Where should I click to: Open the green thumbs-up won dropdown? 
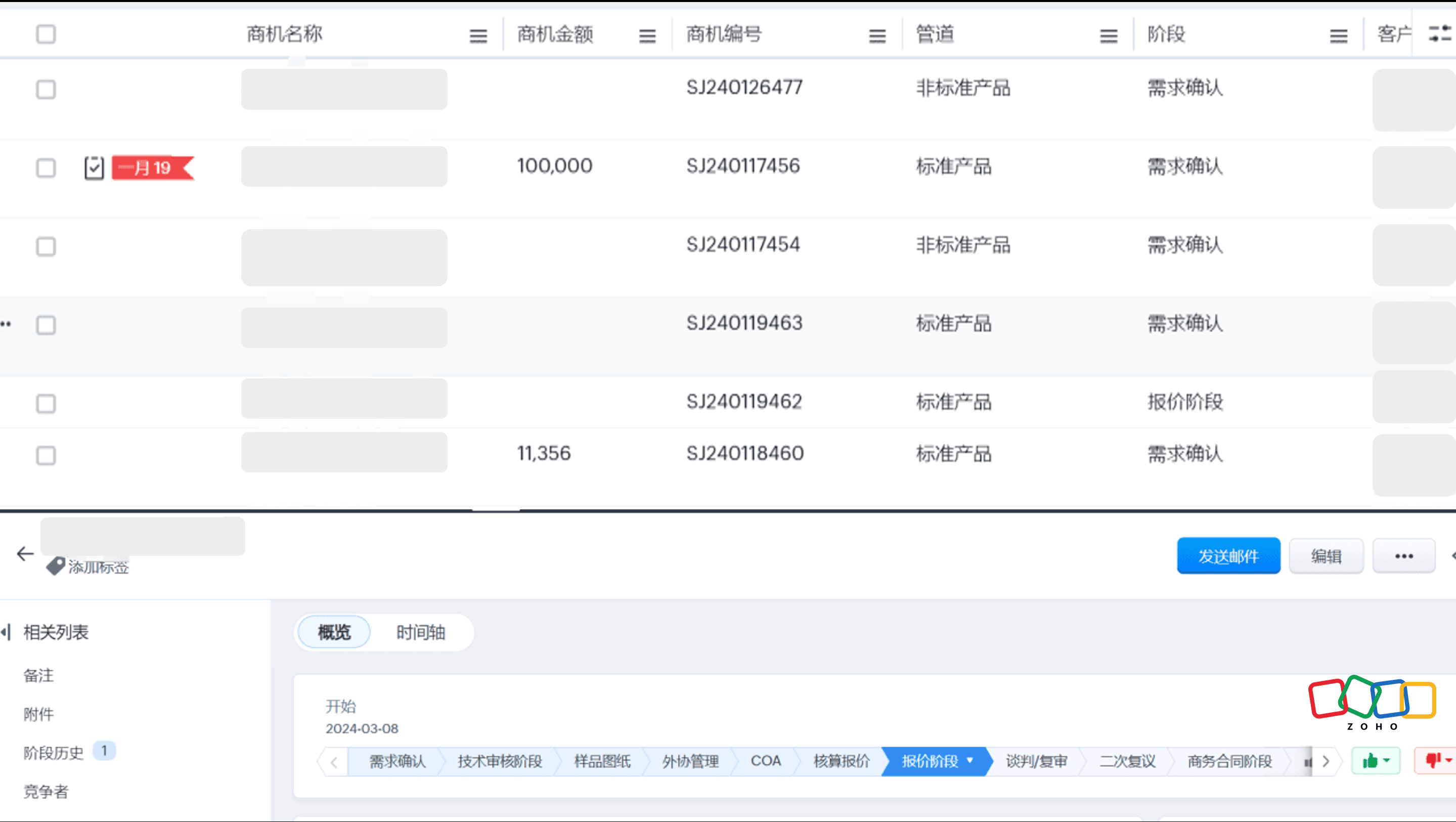point(1376,761)
